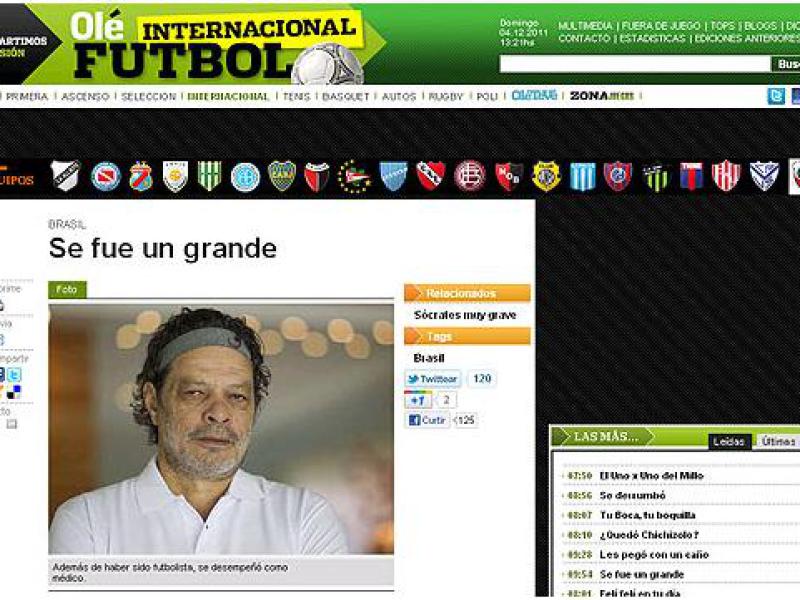The width and height of the screenshot is (800, 600).
Task: Select the All Boys team crest
Action: coord(66,176)
